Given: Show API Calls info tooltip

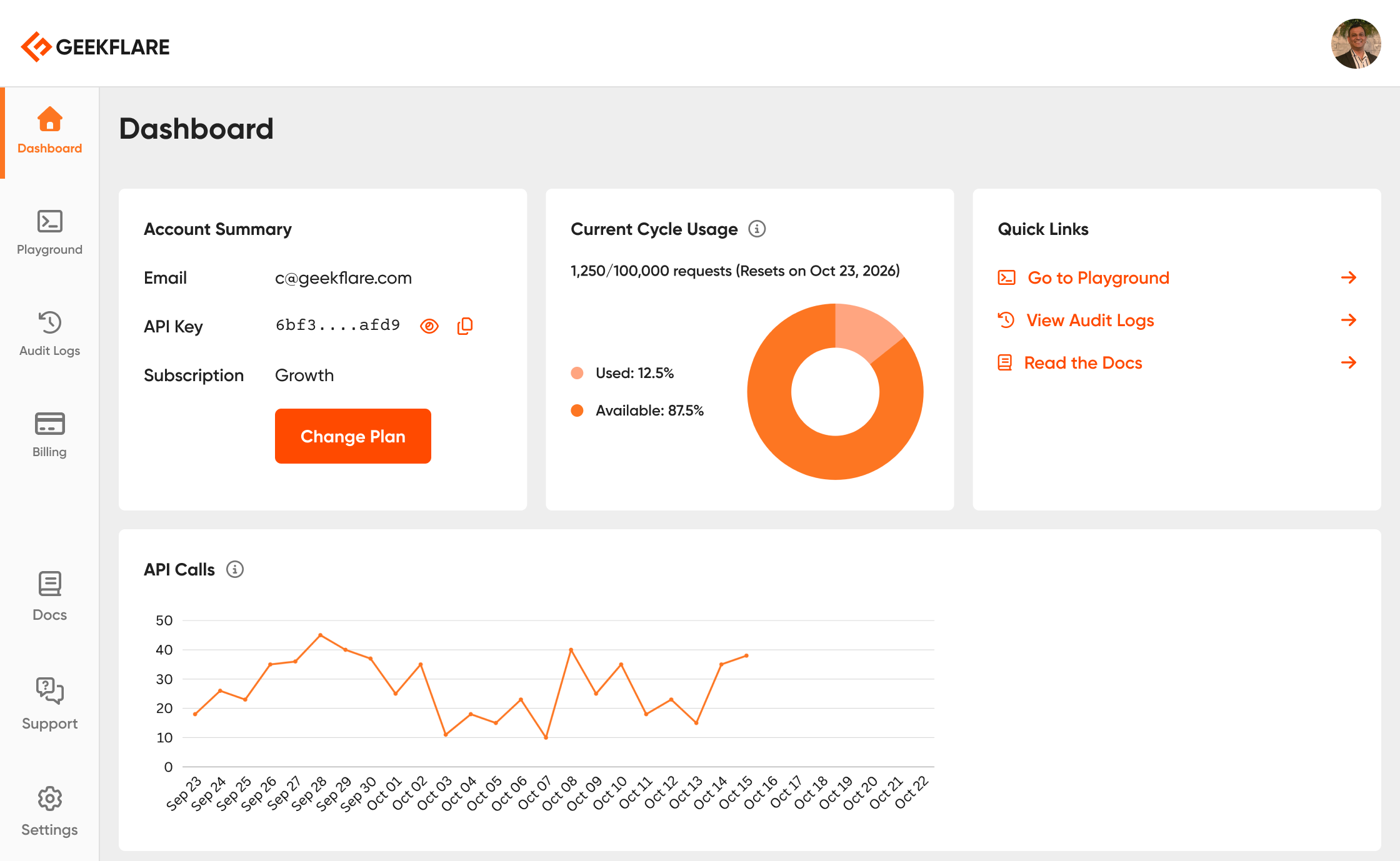Looking at the screenshot, I should 236,569.
